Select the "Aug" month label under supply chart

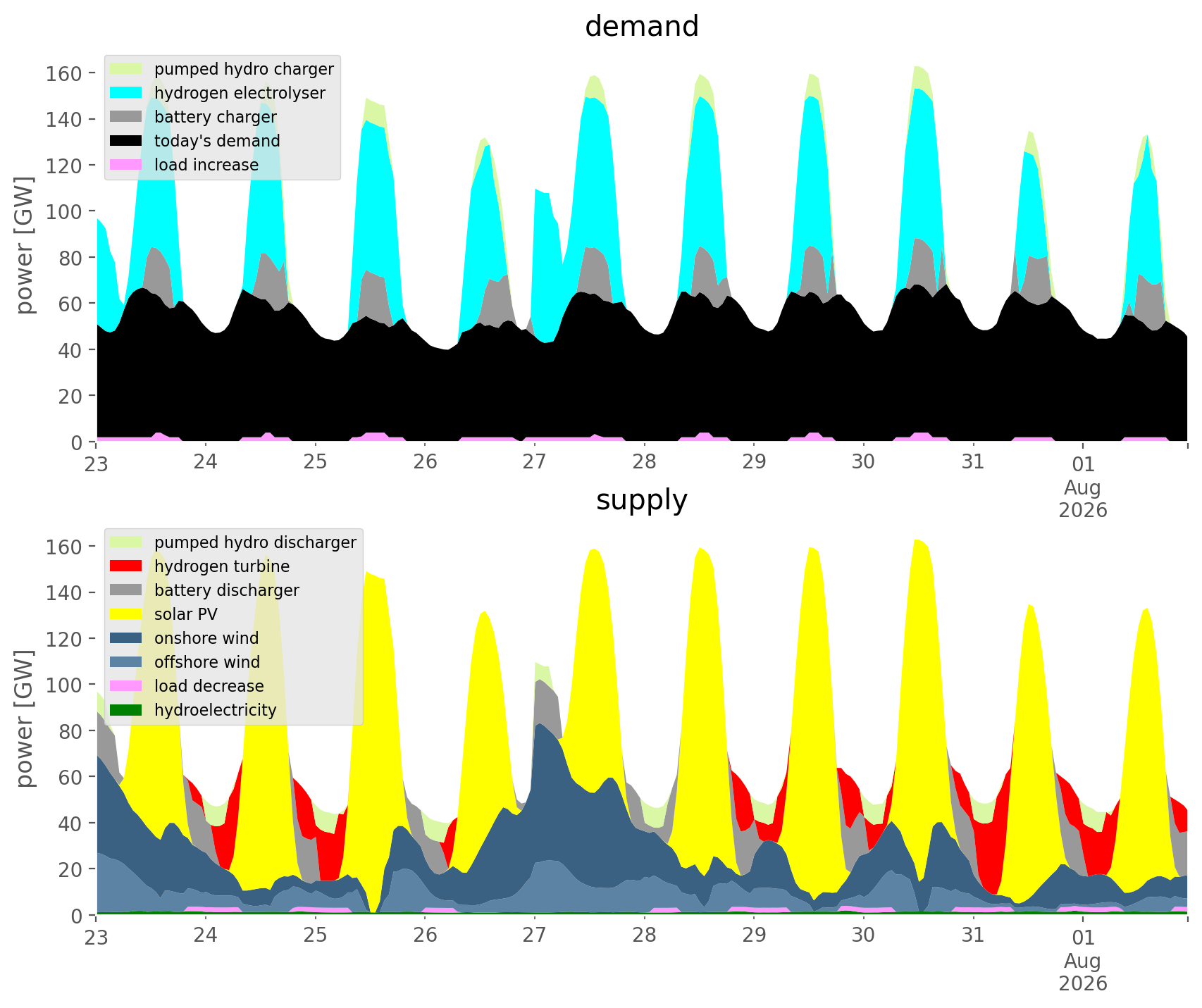1082,961
